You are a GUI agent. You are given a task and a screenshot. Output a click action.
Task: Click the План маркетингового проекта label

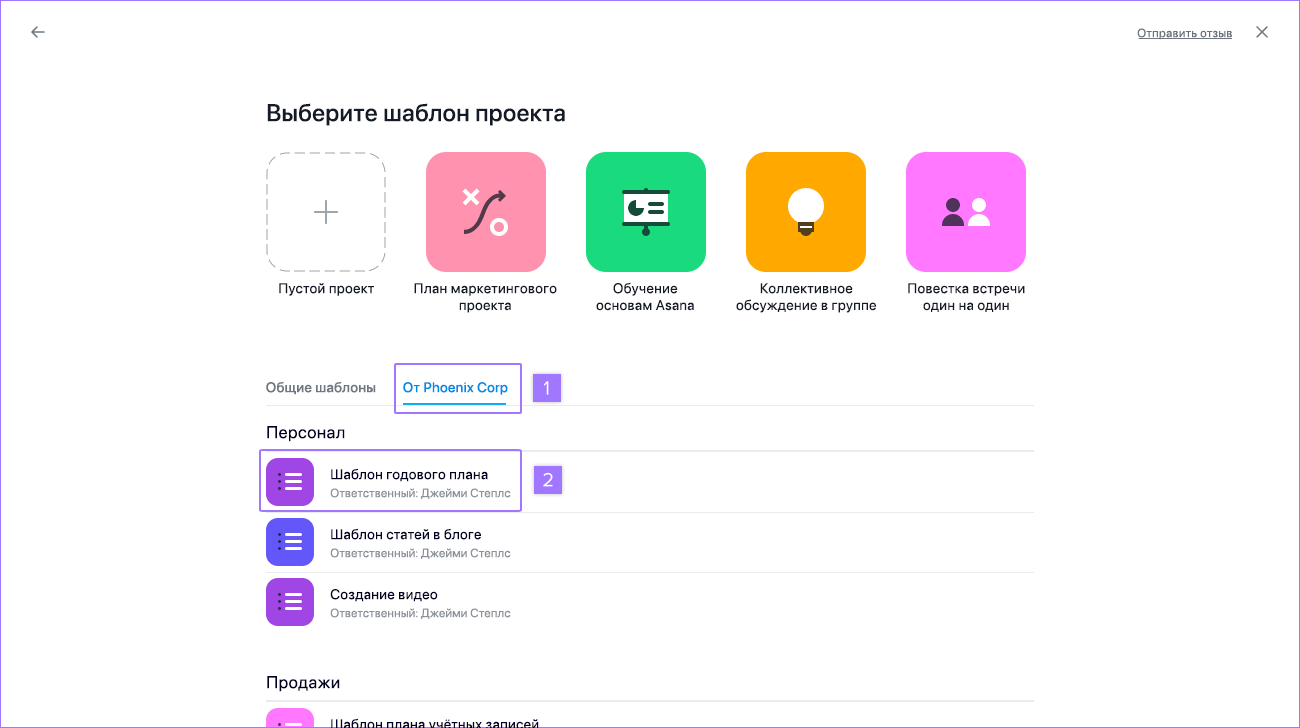(x=486, y=297)
